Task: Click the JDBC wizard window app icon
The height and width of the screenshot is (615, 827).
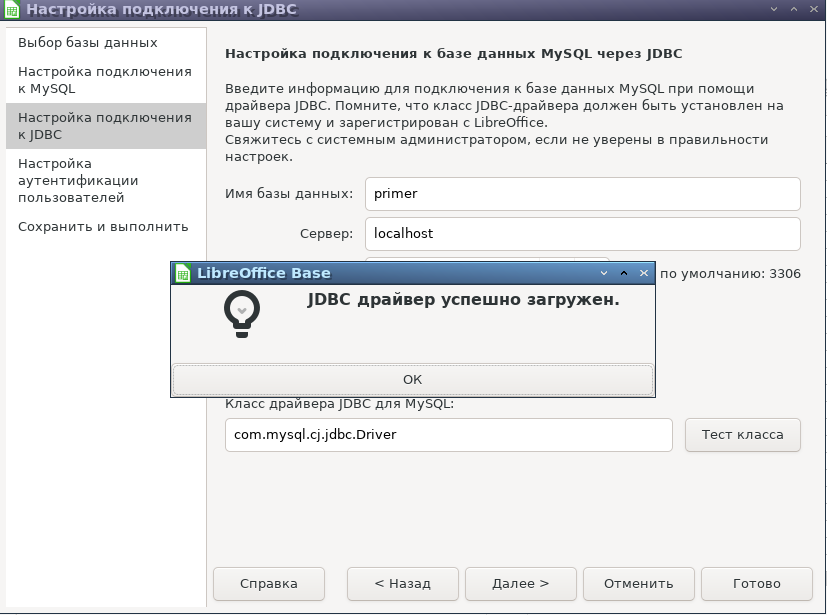Action: point(12,9)
